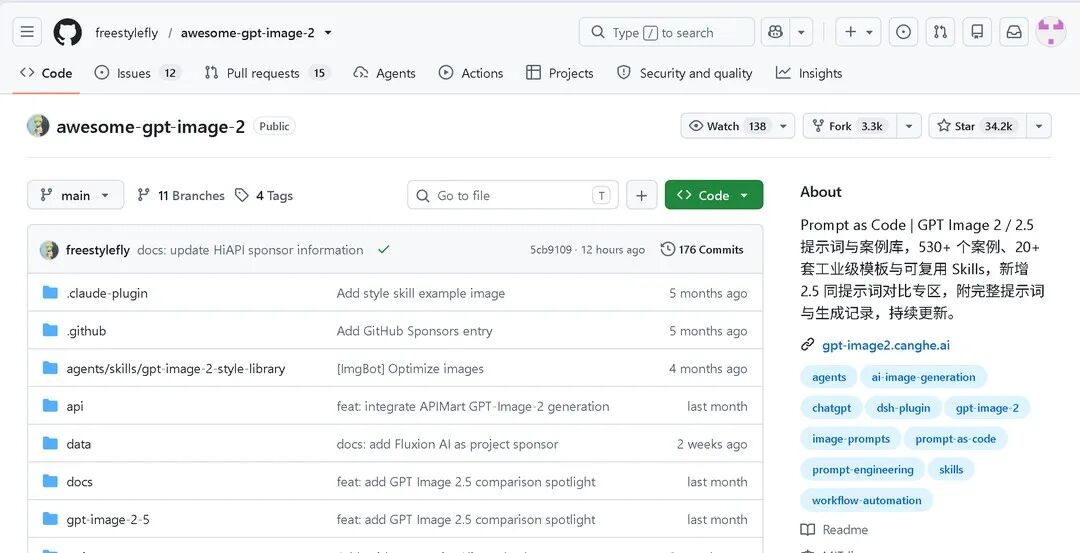The height and width of the screenshot is (553, 1080).
Task: Click the folder icon beside docs
Action: pos(50,481)
